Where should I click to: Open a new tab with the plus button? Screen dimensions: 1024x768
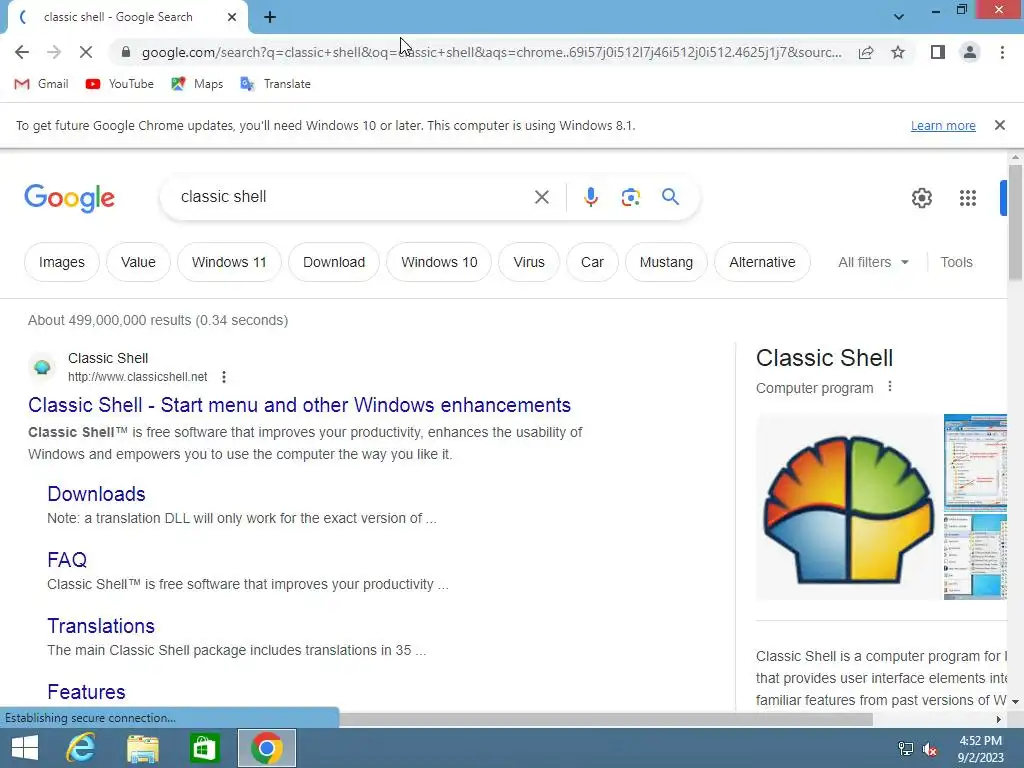point(270,18)
